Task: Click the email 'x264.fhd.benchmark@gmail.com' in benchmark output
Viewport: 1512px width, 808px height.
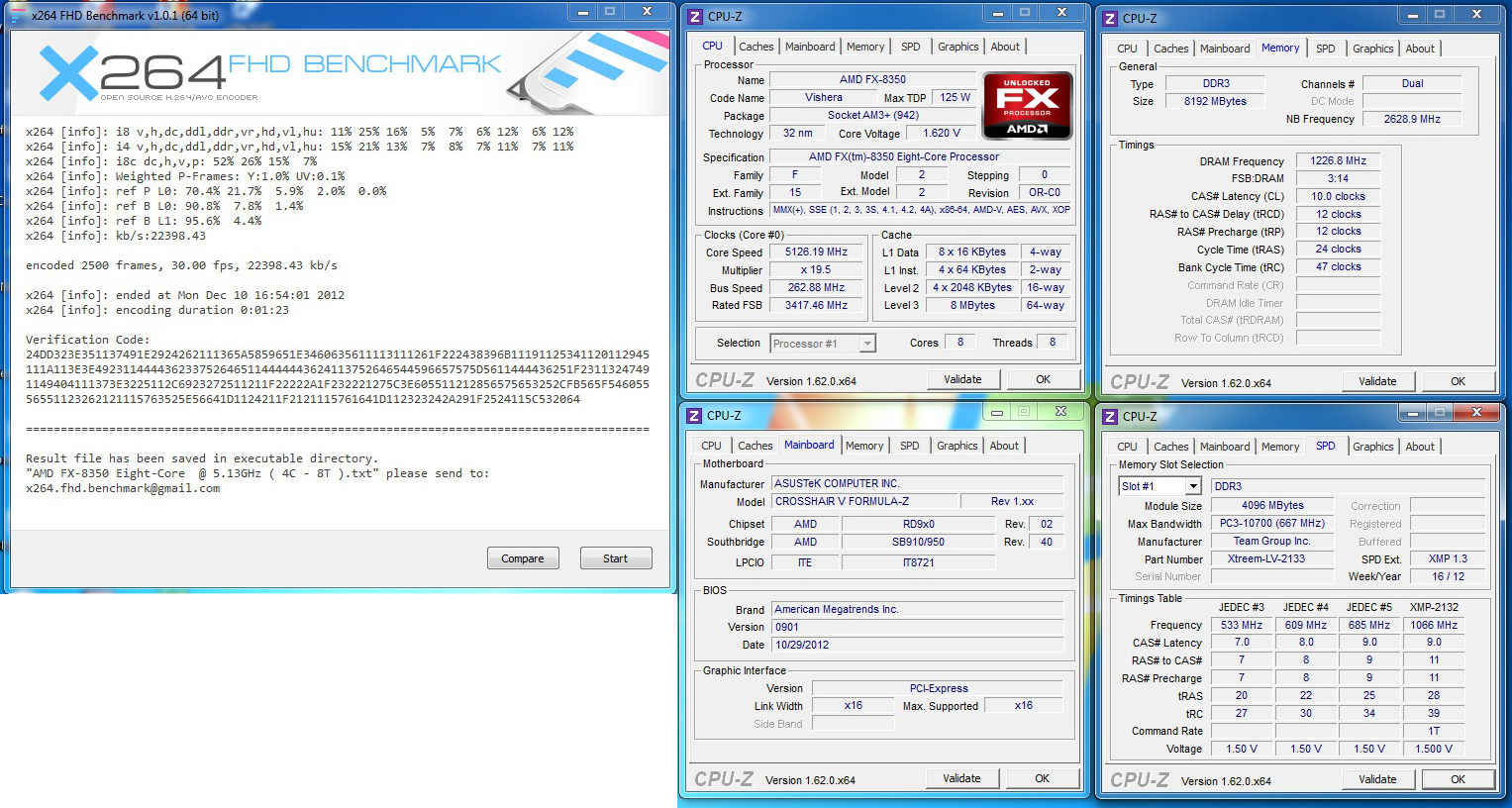Action: pos(123,488)
